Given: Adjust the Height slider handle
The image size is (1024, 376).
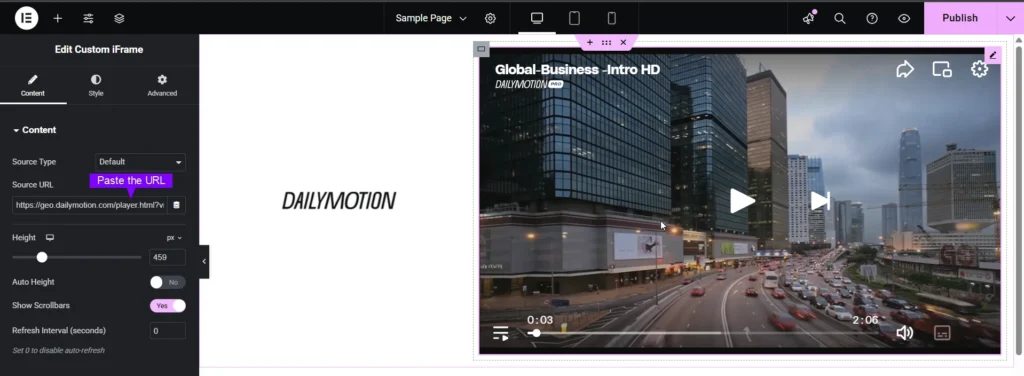Looking at the screenshot, I should tap(42, 257).
